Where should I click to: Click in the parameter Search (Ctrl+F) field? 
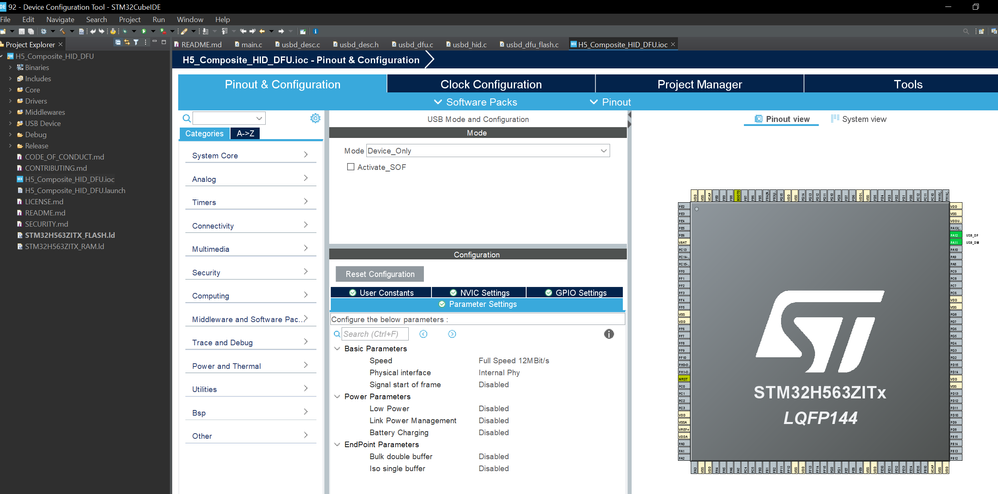point(375,334)
